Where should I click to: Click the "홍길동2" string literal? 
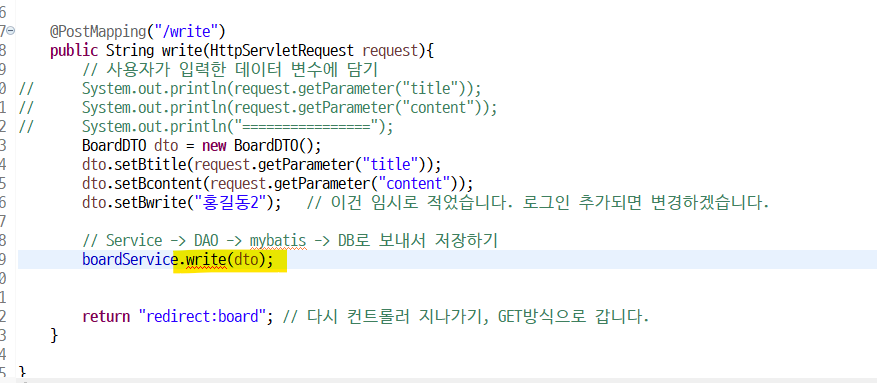229,202
